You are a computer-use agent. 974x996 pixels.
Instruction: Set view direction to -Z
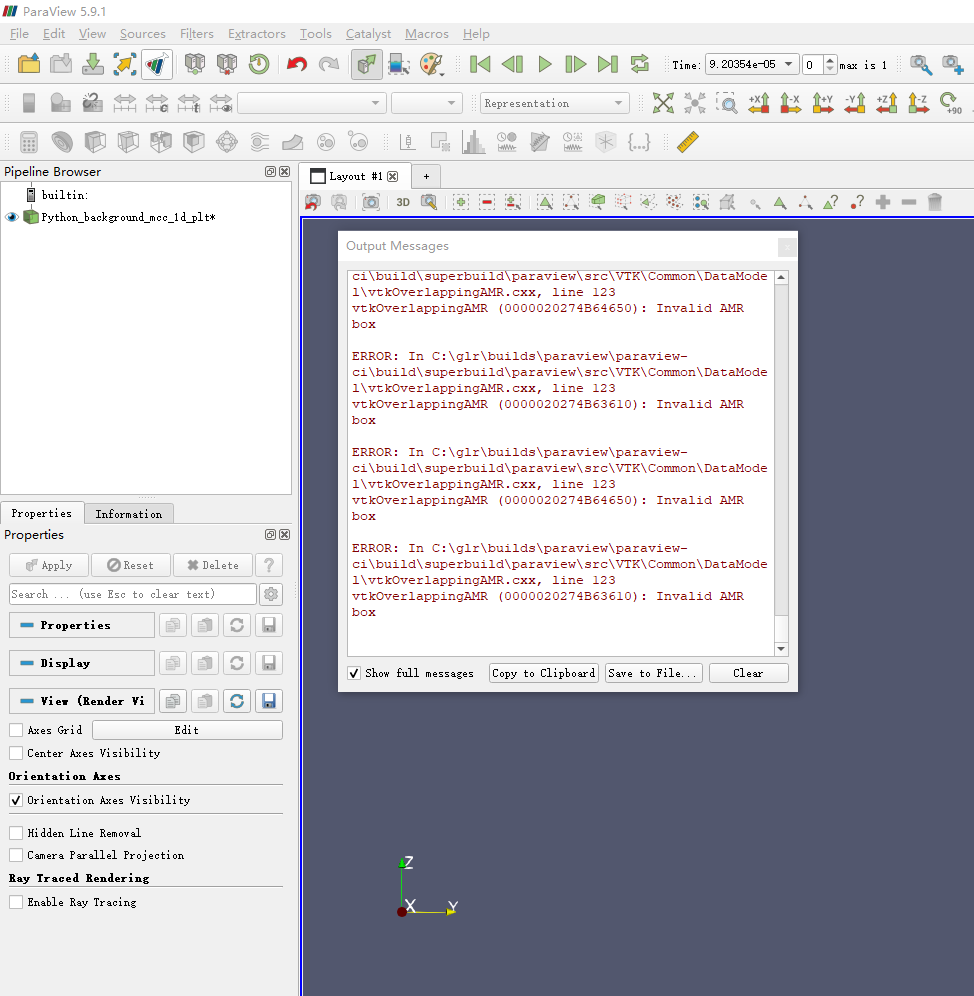pyautogui.click(x=918, y=103)
